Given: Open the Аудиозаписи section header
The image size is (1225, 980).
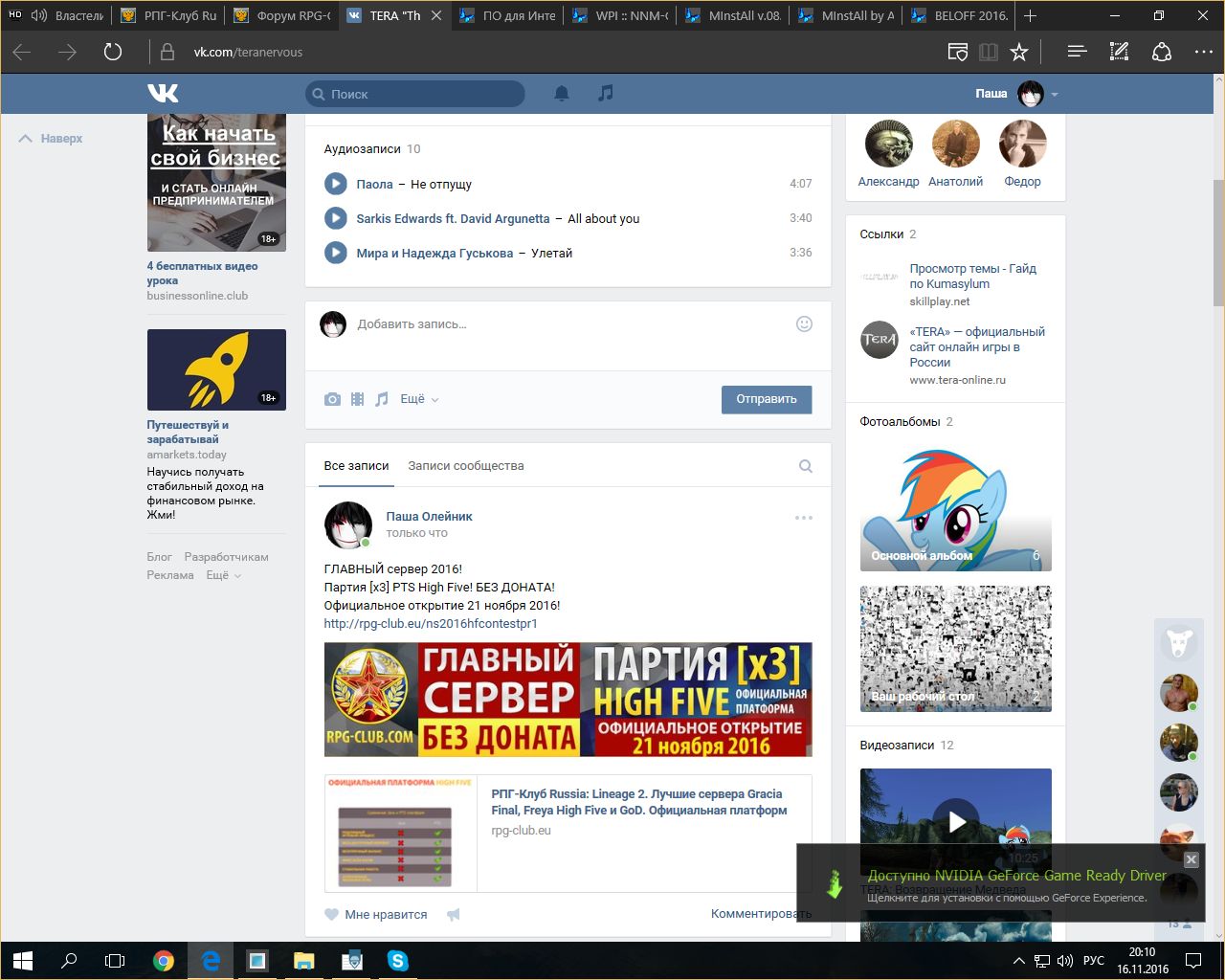Looking at the screenshot, I should click(x=371, y=148).
